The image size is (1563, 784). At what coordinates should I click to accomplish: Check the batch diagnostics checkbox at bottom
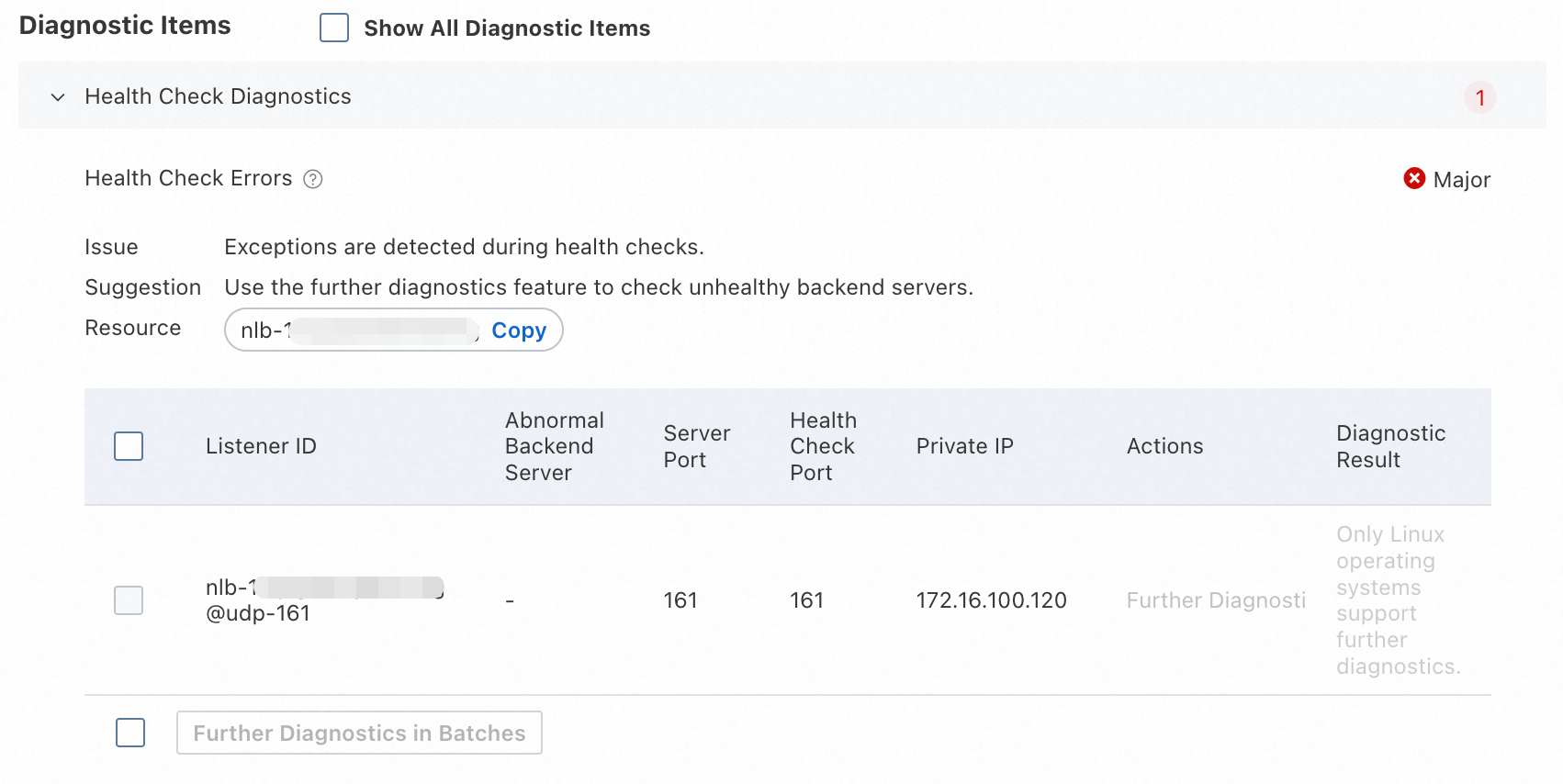(x=130, y=733)
